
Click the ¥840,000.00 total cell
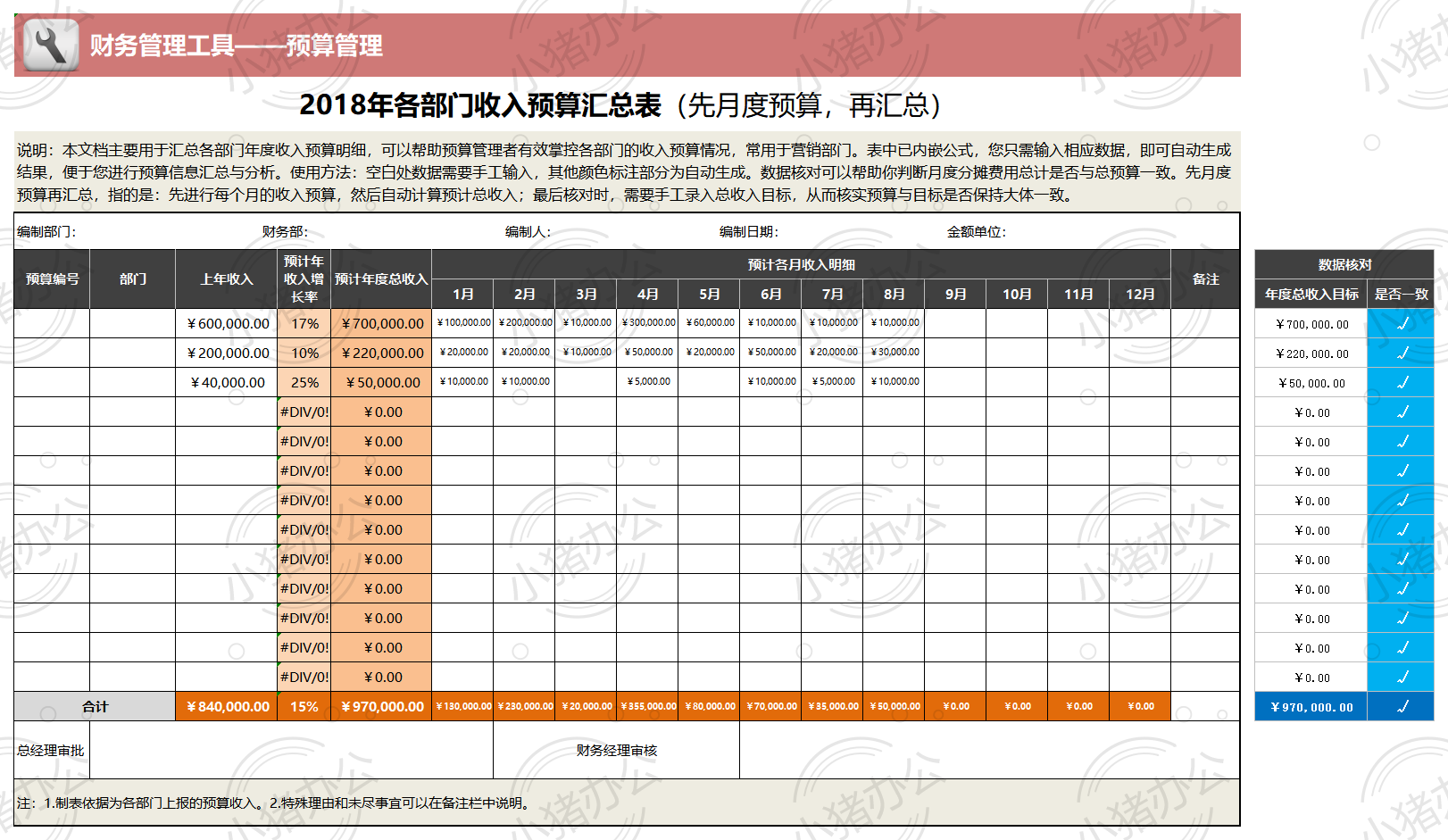227,707
